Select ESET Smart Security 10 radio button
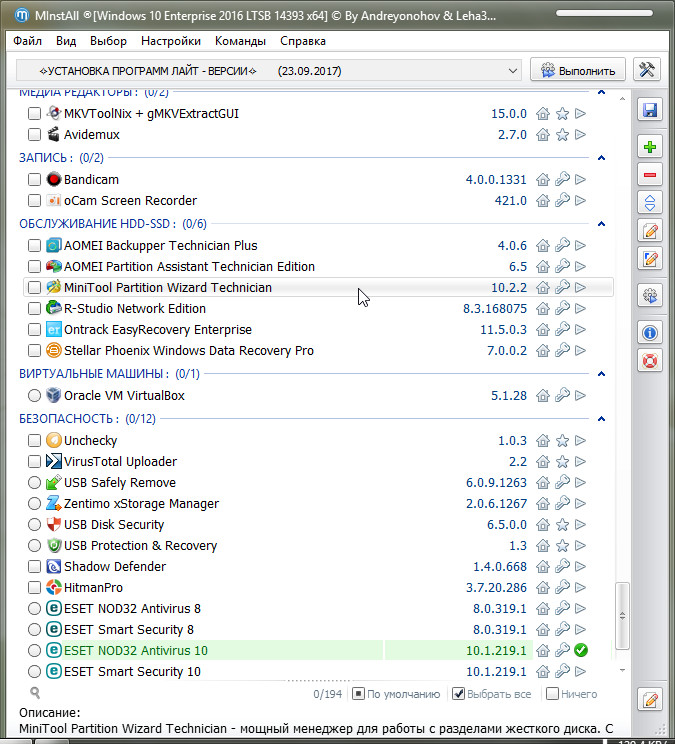The width and height of the screenshot is (675, 744). pos(35,672)
